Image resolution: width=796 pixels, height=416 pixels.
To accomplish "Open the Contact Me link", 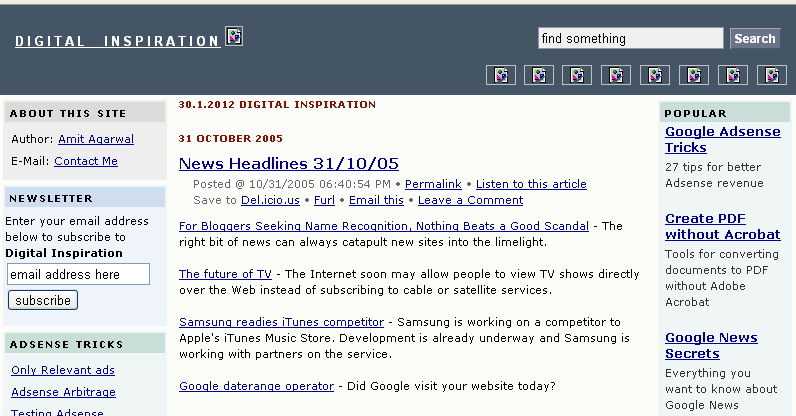I will point(86,161).
